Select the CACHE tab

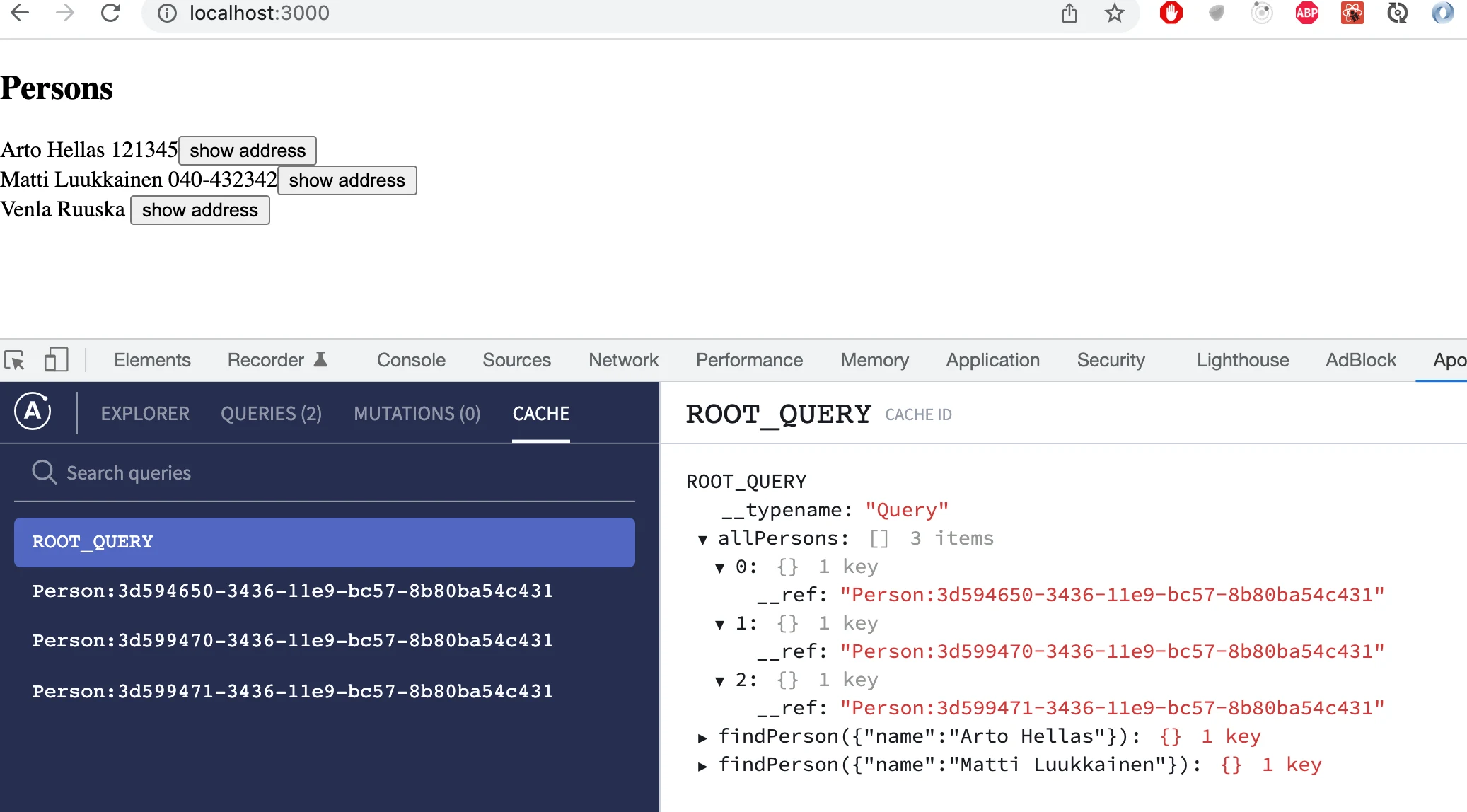tap(541, 414)
